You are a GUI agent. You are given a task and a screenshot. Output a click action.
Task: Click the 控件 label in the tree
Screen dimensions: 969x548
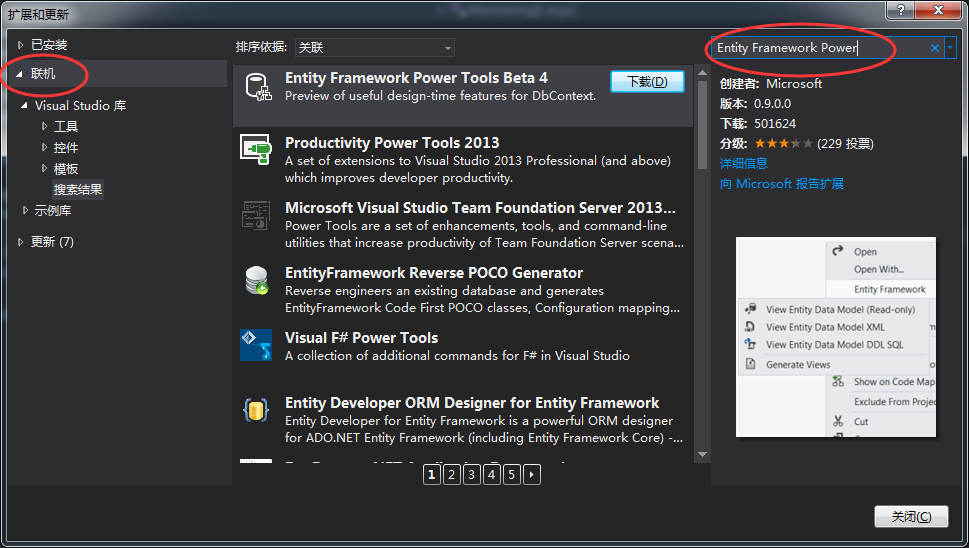66,148
